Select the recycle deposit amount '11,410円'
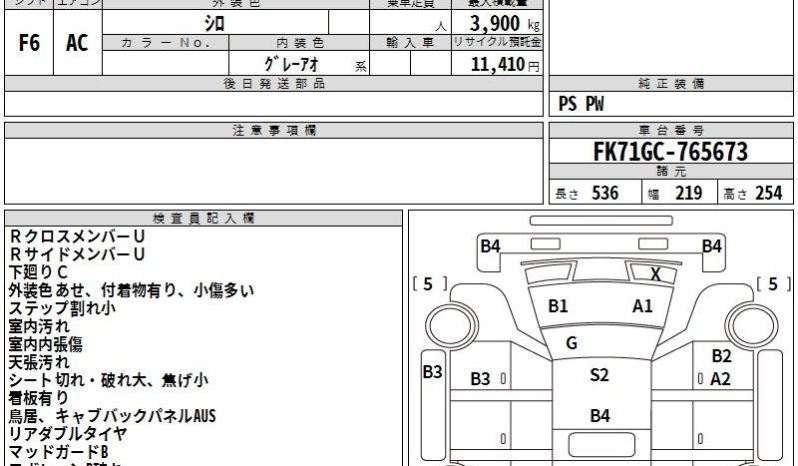The width and height of the screenshot is (798, 466). coord(505,65)
